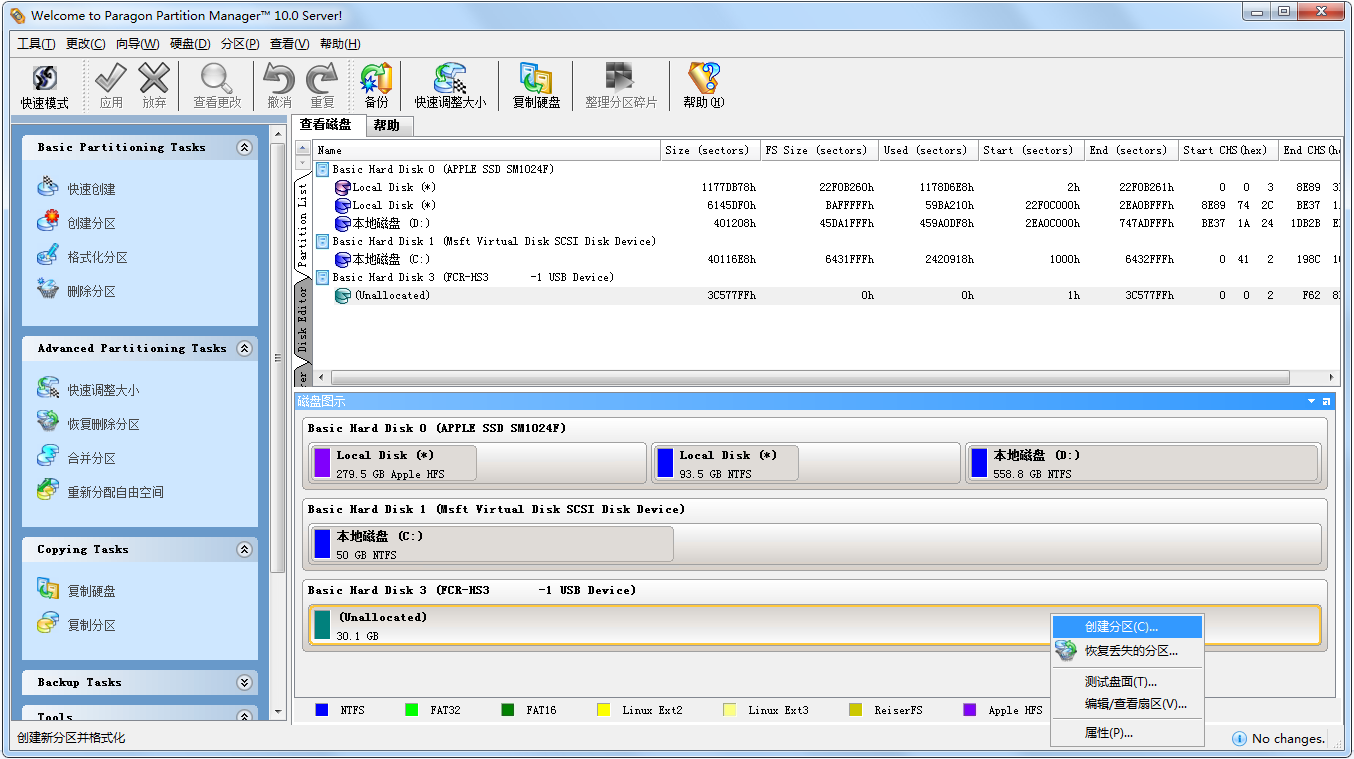Screen dimensions: 1354x759
Task: Collapse Advanced Partitioning Tasks panel
Action: (x=245, y=348)
